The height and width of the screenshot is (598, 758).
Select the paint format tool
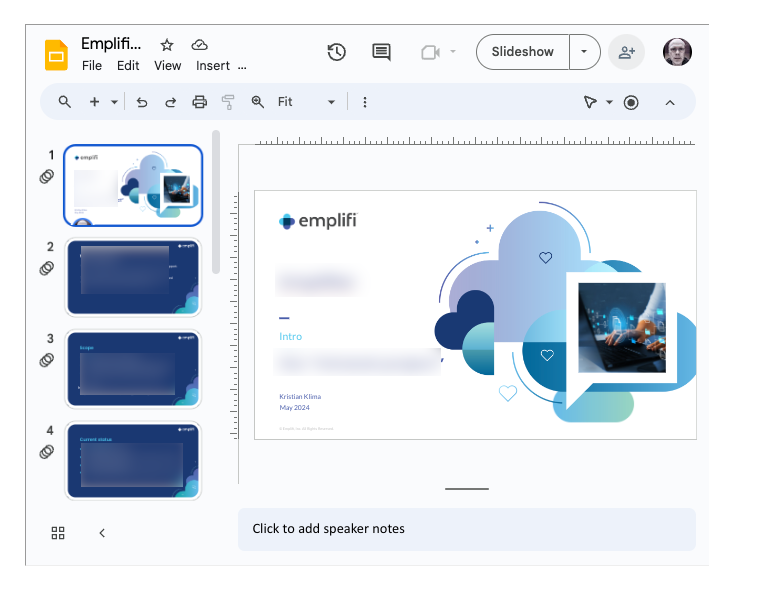[228, 102]
